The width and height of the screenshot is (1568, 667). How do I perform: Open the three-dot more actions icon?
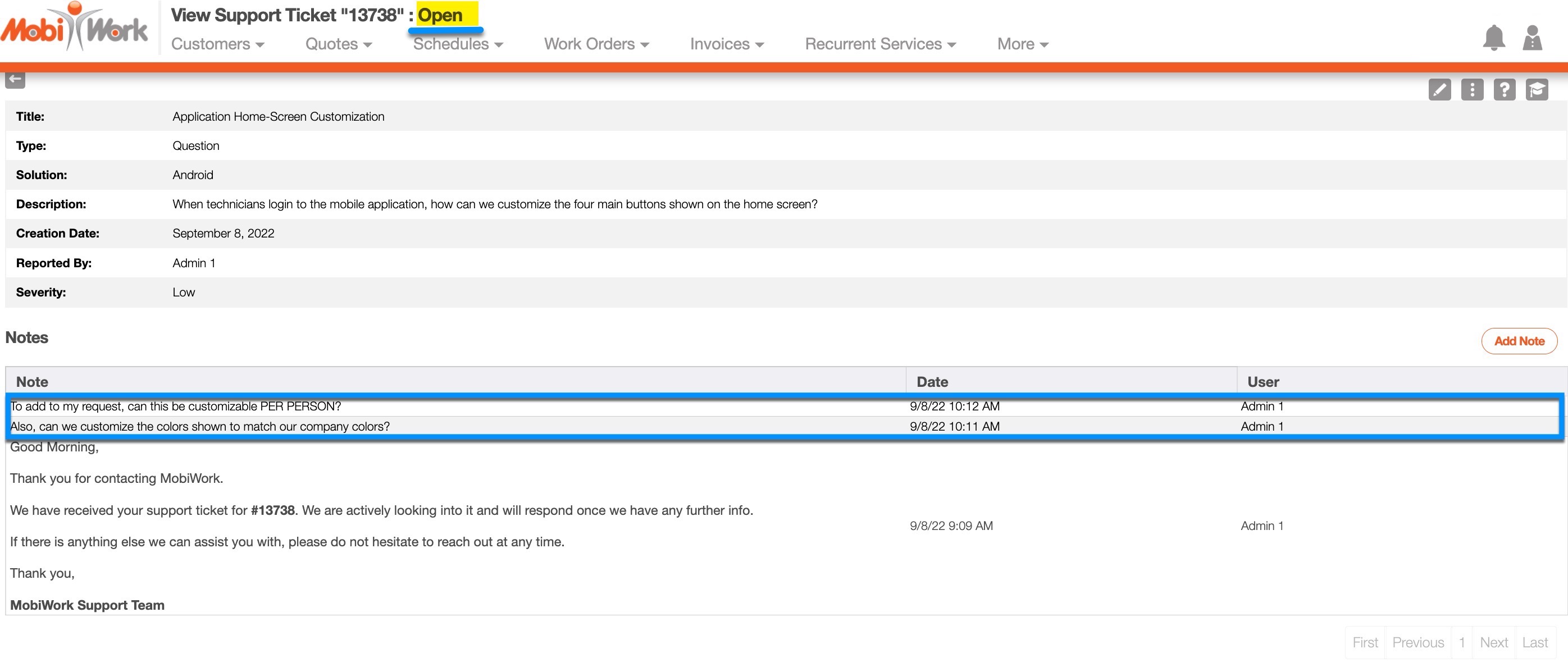pyautogui.click(x=1472, y=90)
